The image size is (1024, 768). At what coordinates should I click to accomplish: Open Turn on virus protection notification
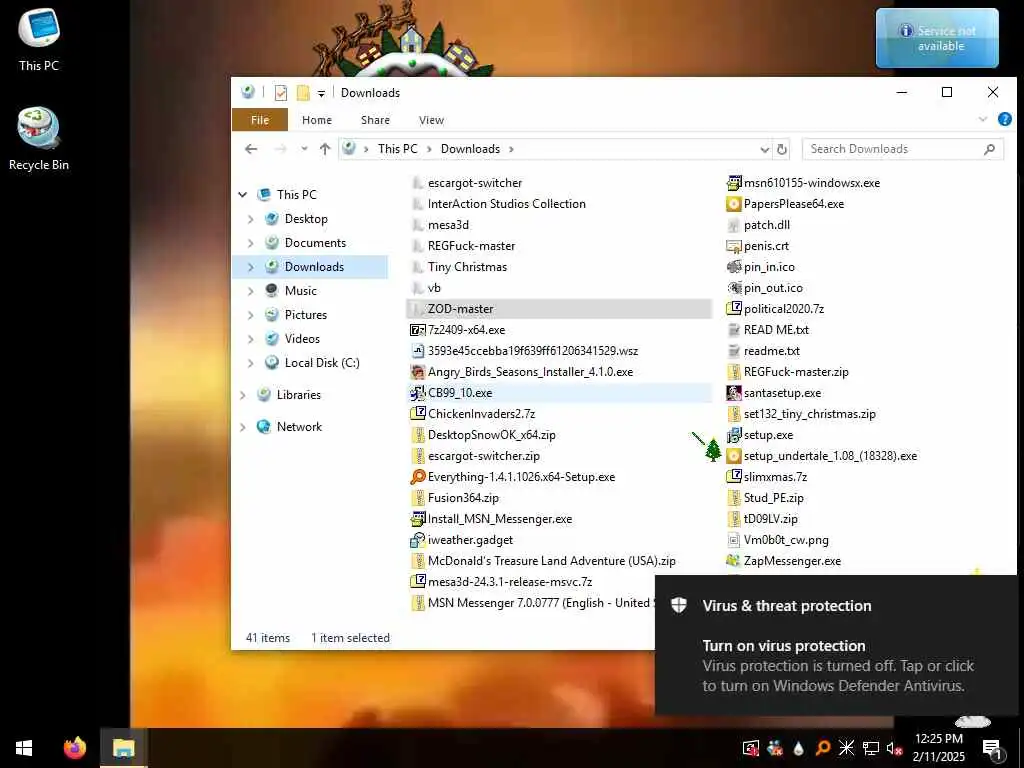pyautogui.click(x=835, y=645)
